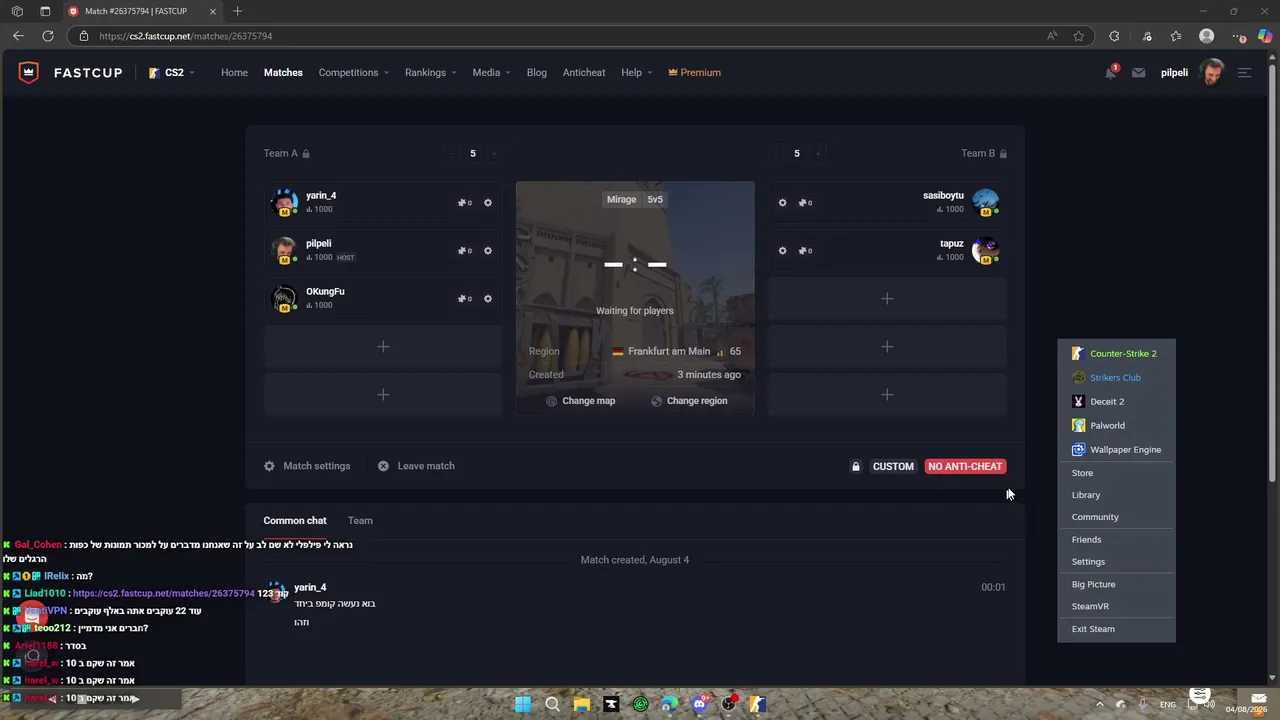This screenshot has width=1280, height=720.
Task: Open settings gear for yarin_4
Action: coord(488,203)
